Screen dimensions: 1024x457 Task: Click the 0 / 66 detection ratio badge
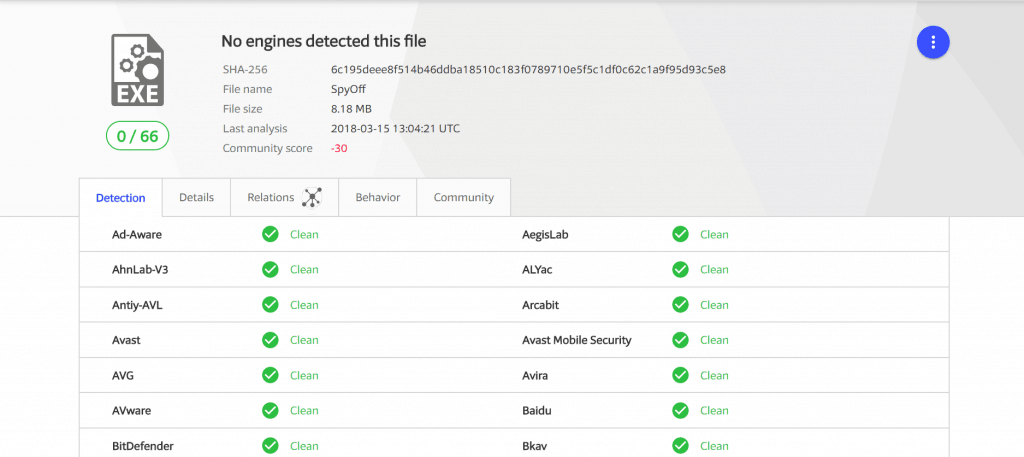pos(138,136)
